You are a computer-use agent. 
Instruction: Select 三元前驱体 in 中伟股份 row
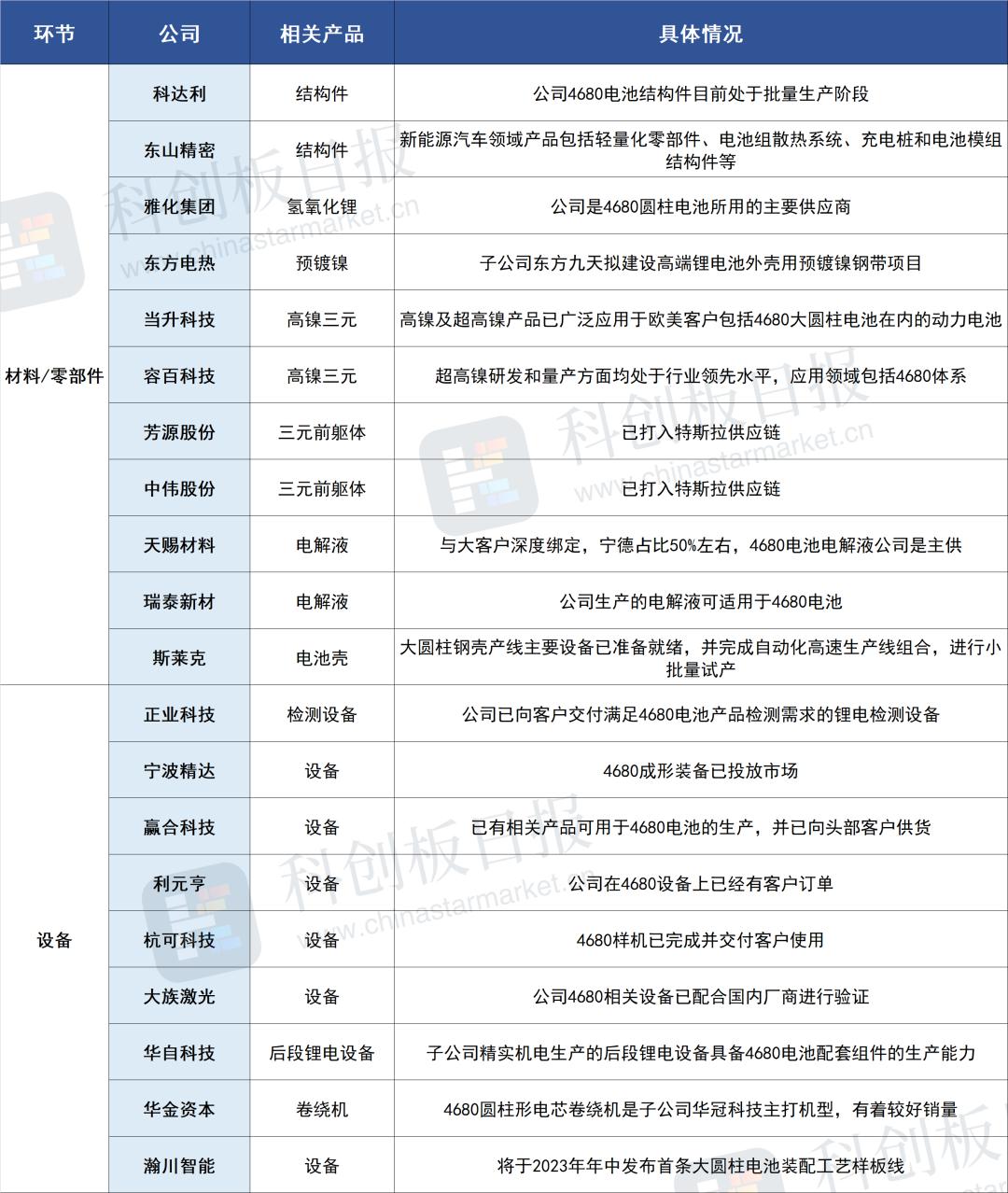[322, 488]
